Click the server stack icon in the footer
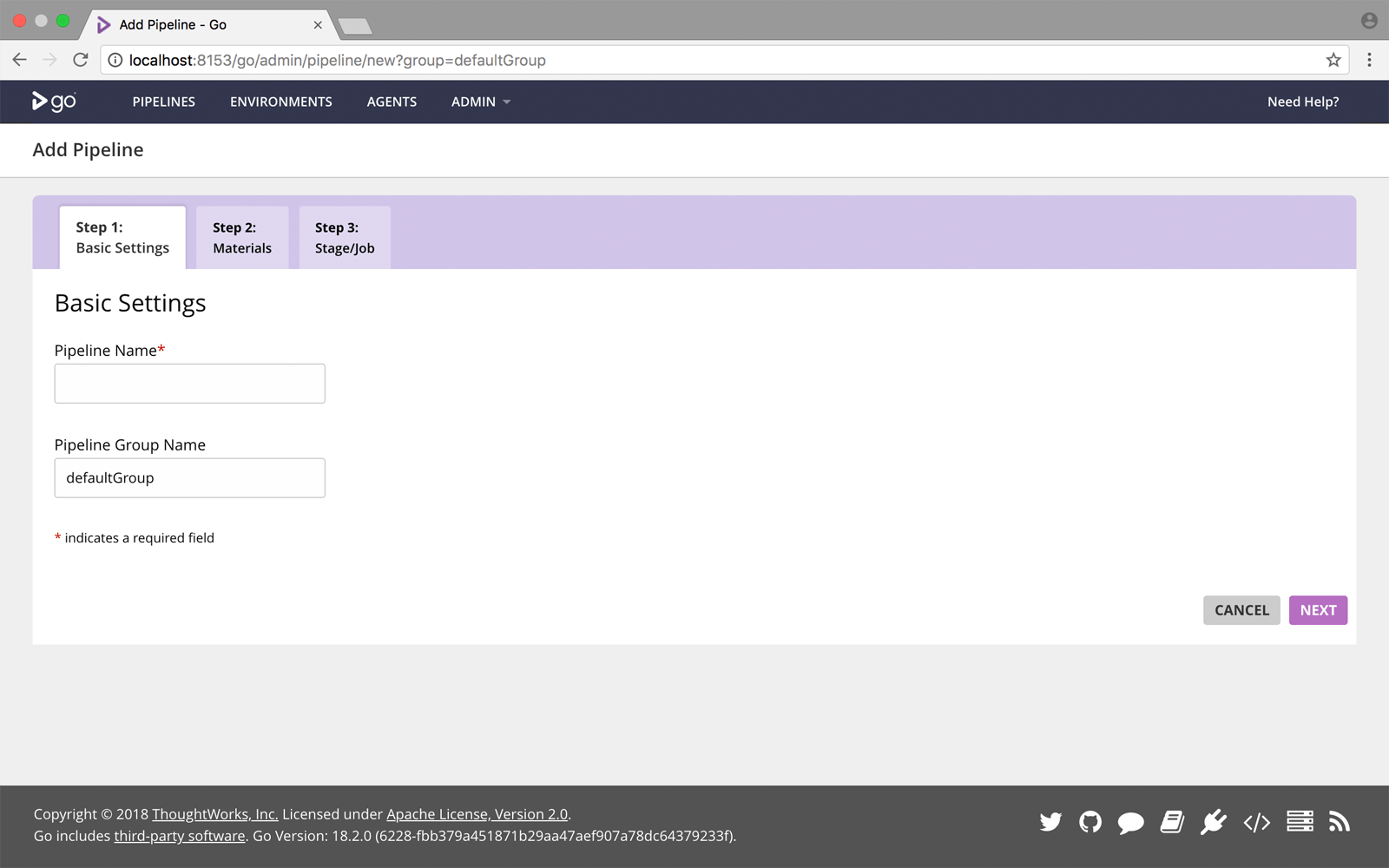Image resolution: width=1389 pixels, height=868 pixels. 1300,821
